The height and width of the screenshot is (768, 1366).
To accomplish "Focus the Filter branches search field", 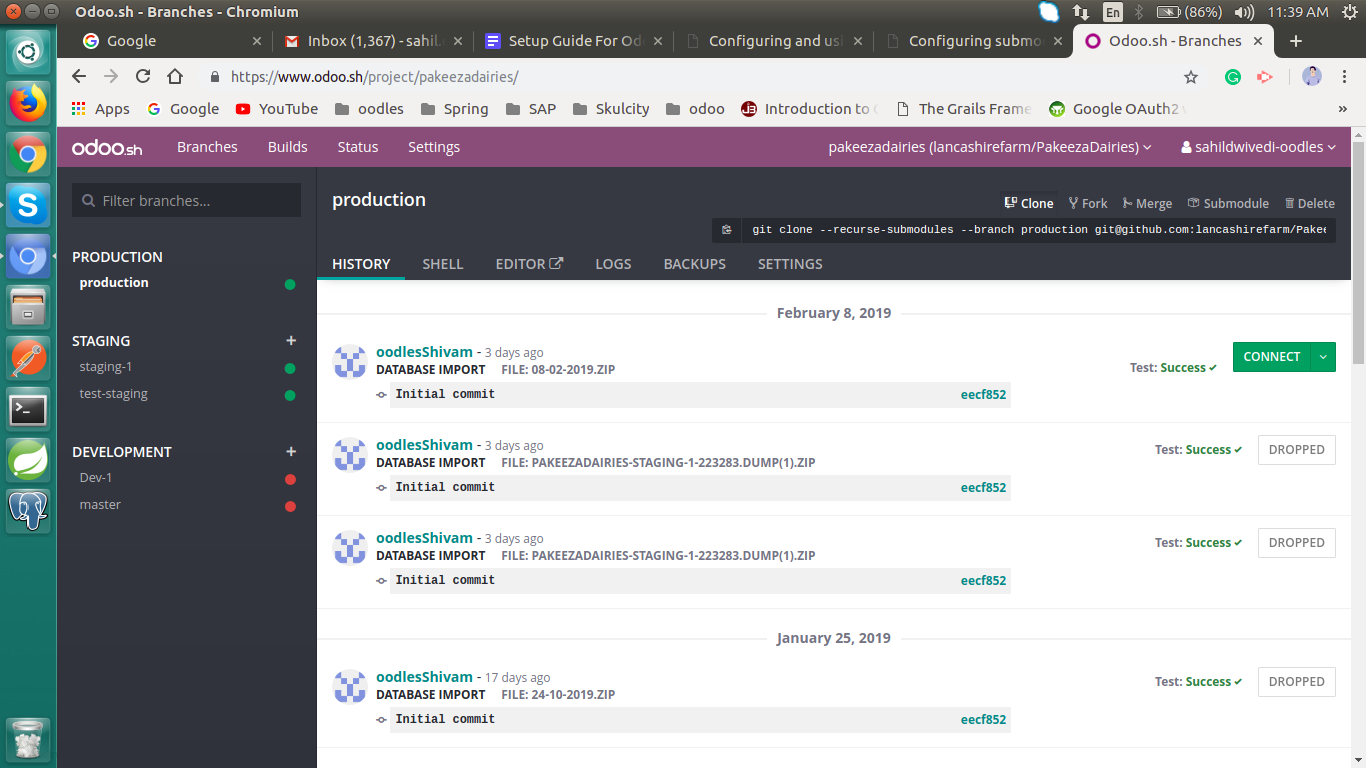I will click(186, 200).
